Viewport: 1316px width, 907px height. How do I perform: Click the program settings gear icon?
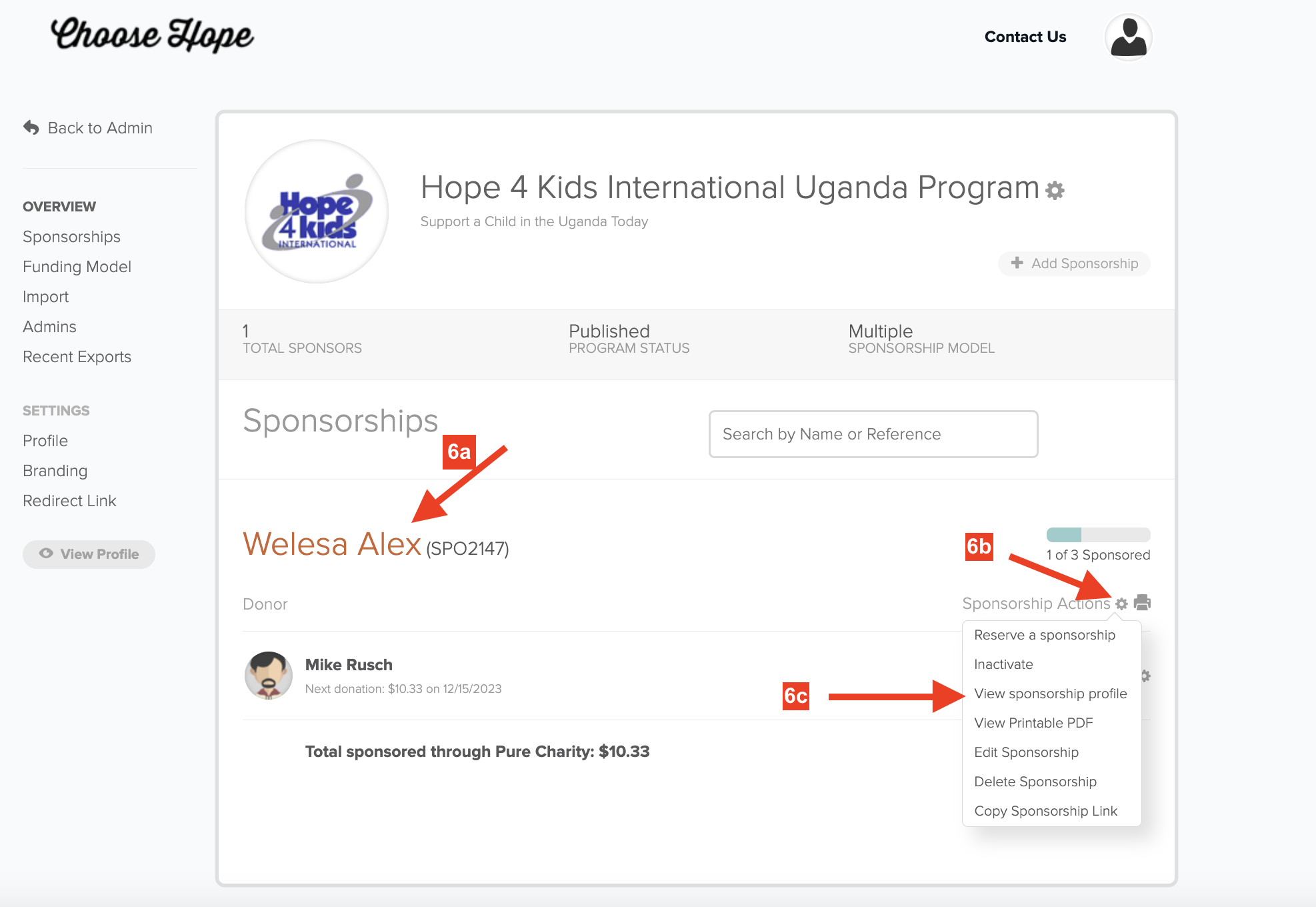[x=1055, y=190]
